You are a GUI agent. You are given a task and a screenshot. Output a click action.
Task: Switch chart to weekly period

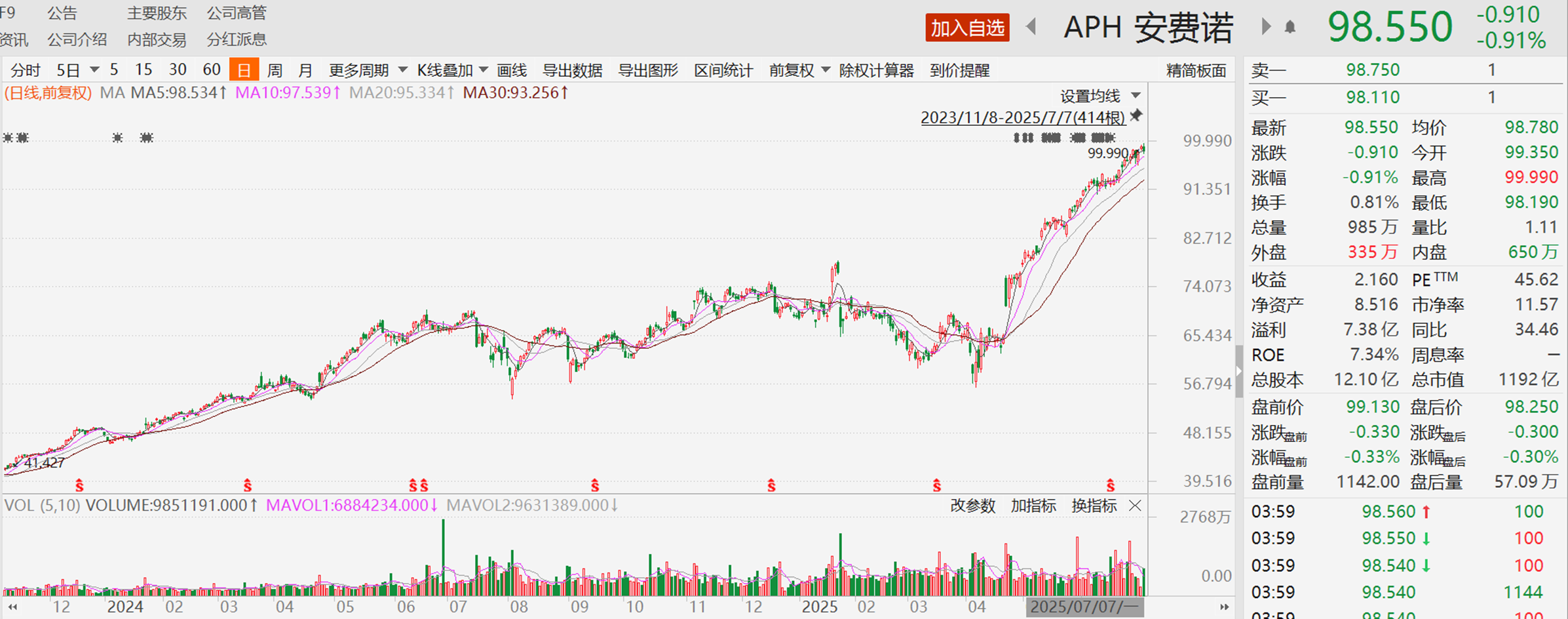[x=275, y=70]
